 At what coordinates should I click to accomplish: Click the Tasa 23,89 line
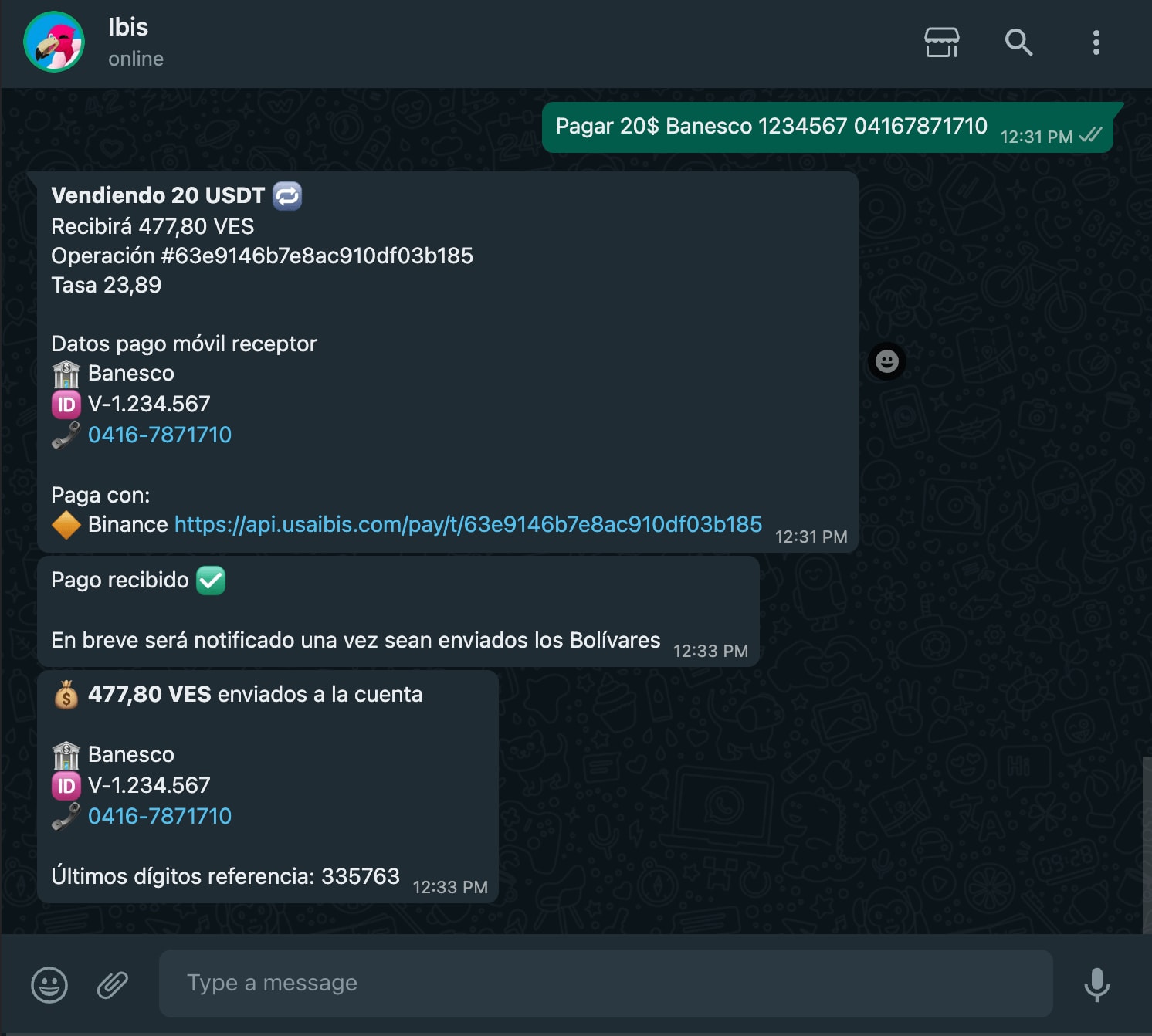[x=107, y=285]
